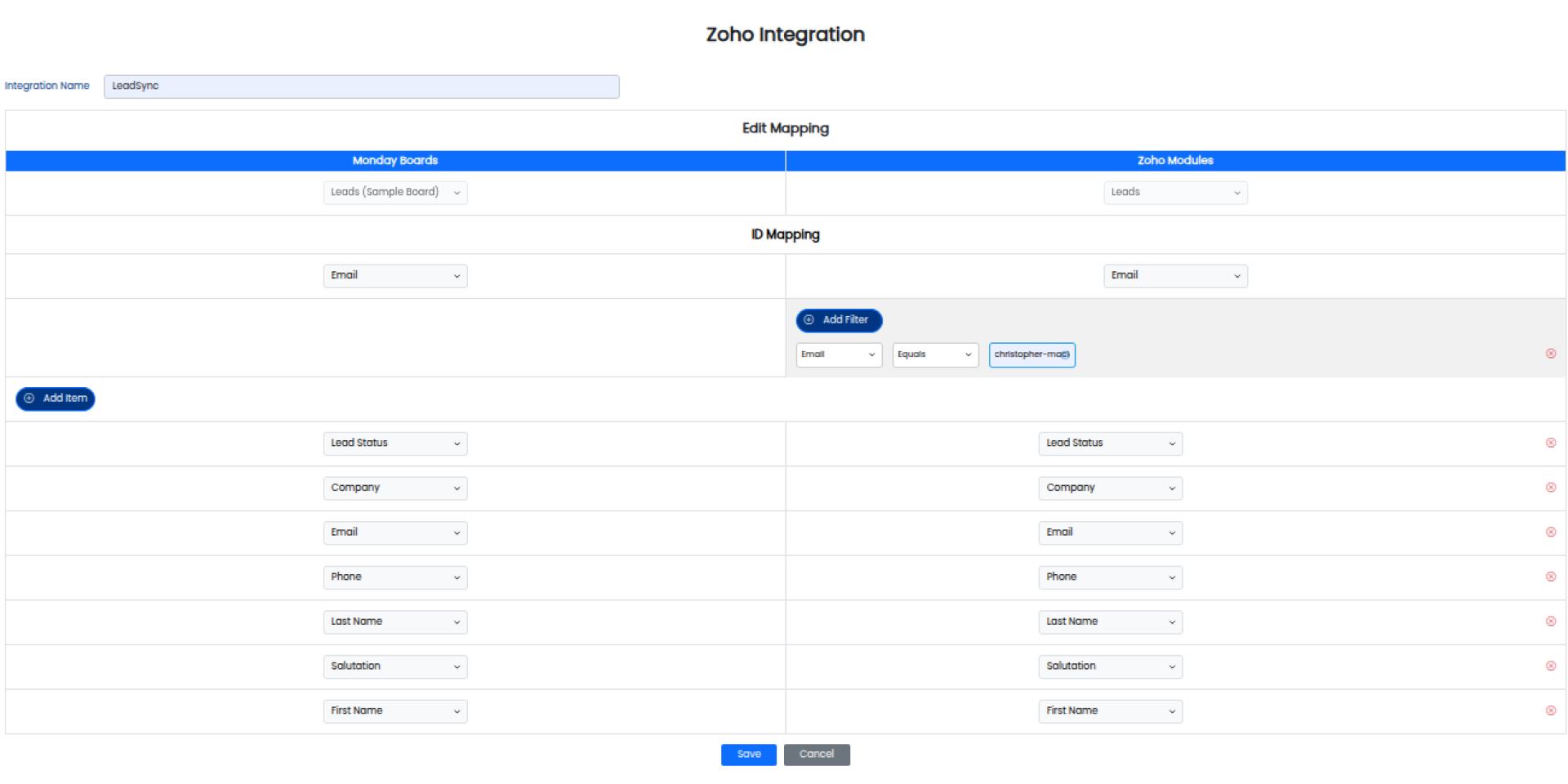Open the Zoho Last Name dropdown
1568x784 pixels.
point(1111,622)
